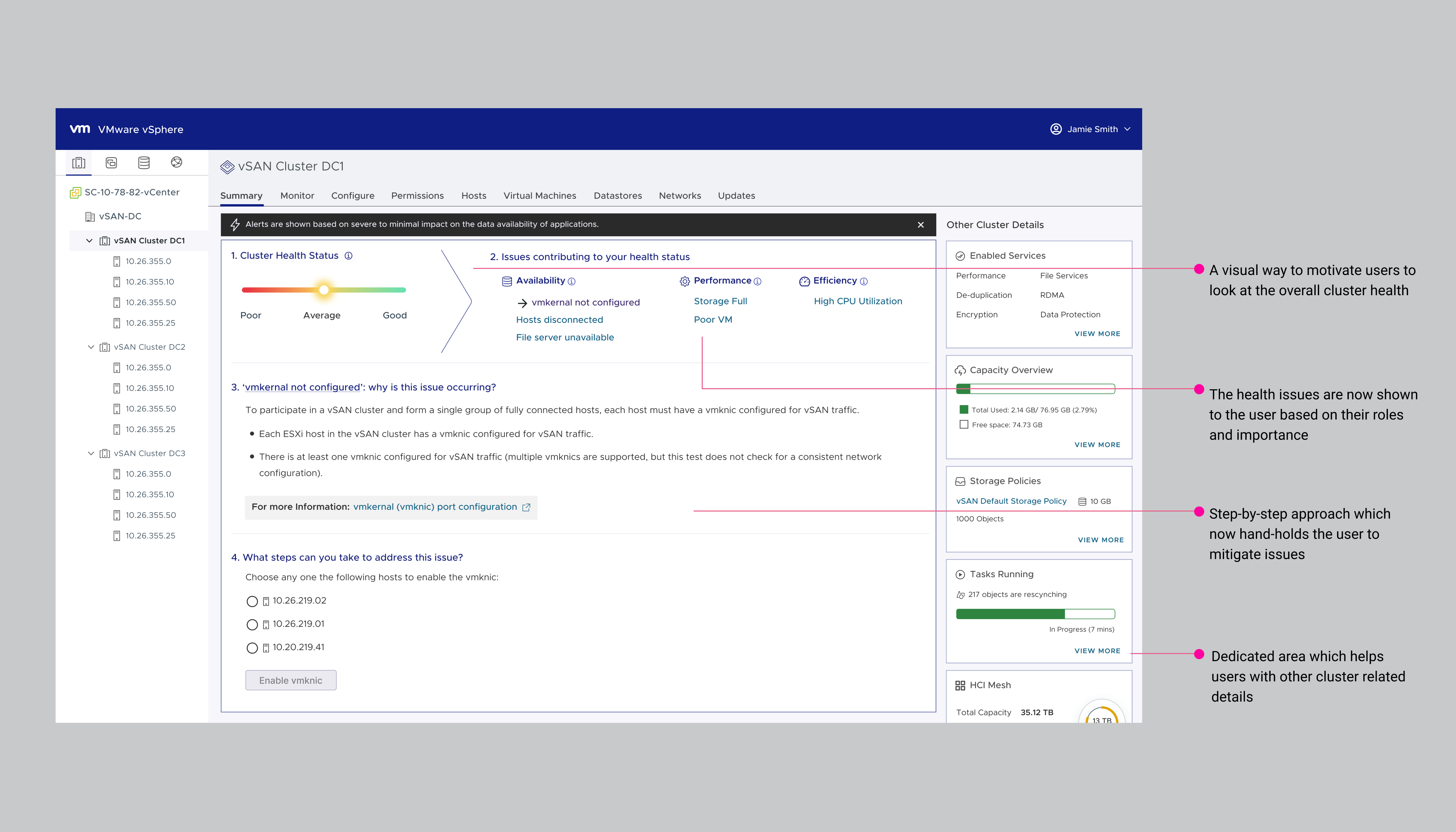Image resolution: width=1456 pixels, height=832 pixels.
Task: Click the info icon next to Cluster Health Status
Action: point(348,256)
